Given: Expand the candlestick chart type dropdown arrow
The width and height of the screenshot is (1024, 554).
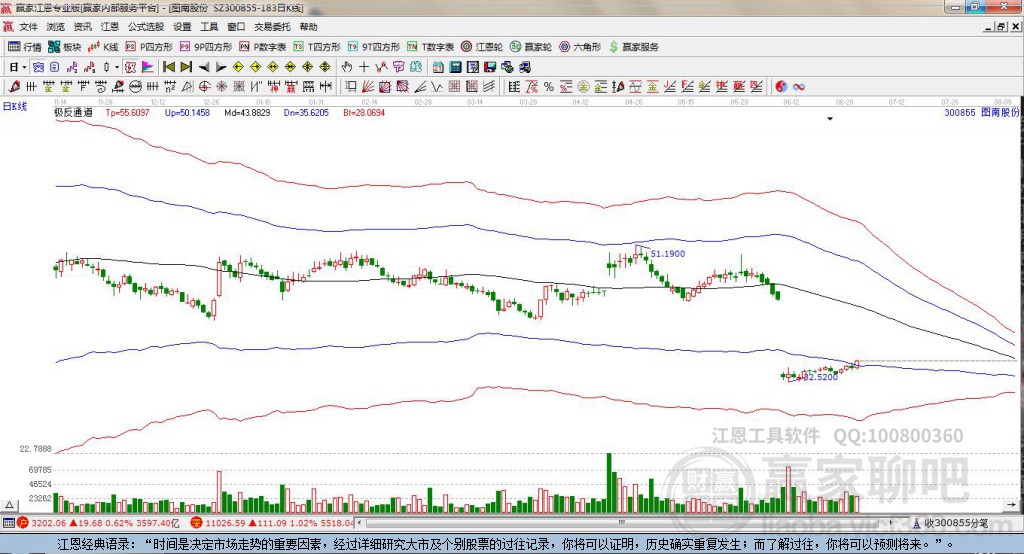Looking at the screenshot, I should [117, 67].
